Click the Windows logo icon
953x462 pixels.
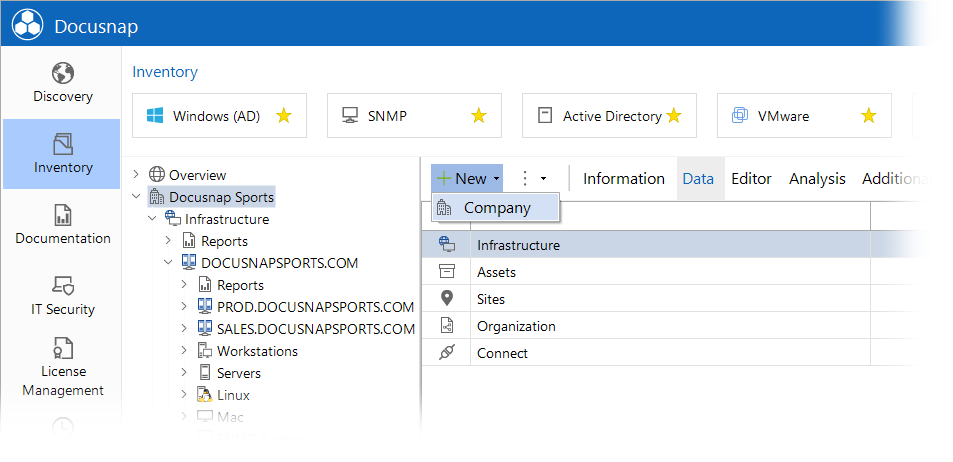pos(155,116)
